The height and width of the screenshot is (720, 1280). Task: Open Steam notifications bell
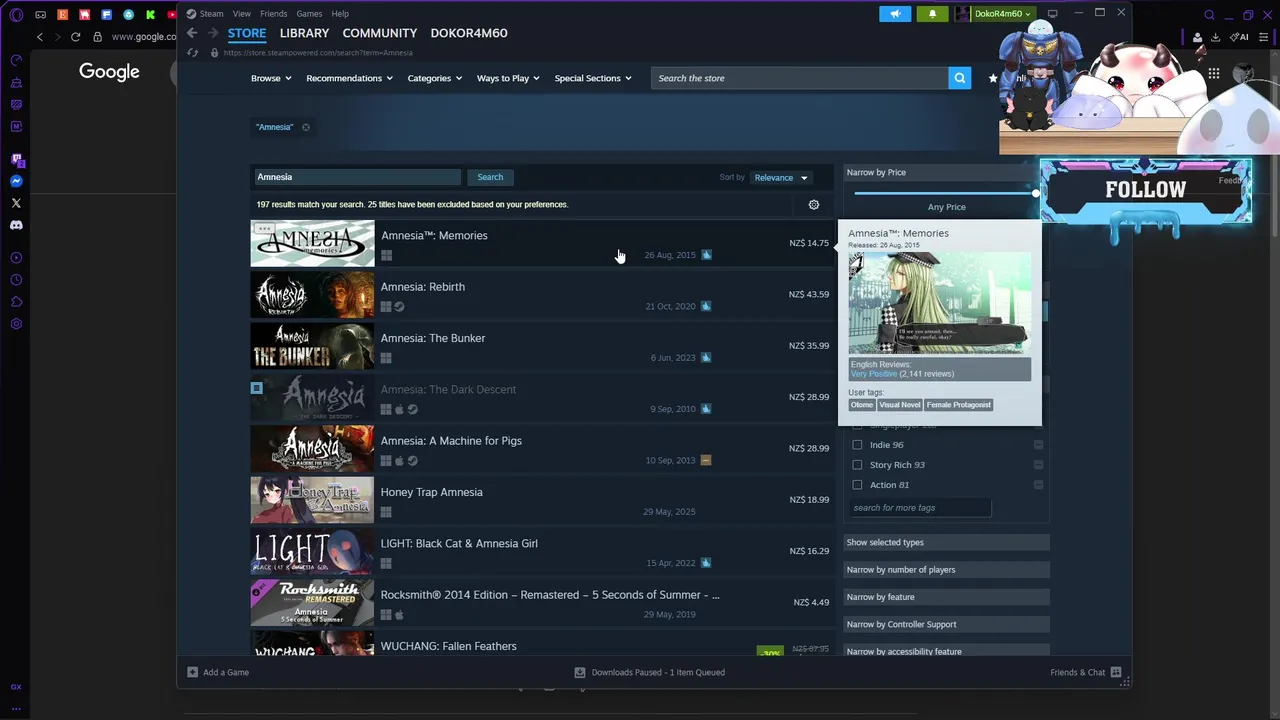click(x=932, y=14)
